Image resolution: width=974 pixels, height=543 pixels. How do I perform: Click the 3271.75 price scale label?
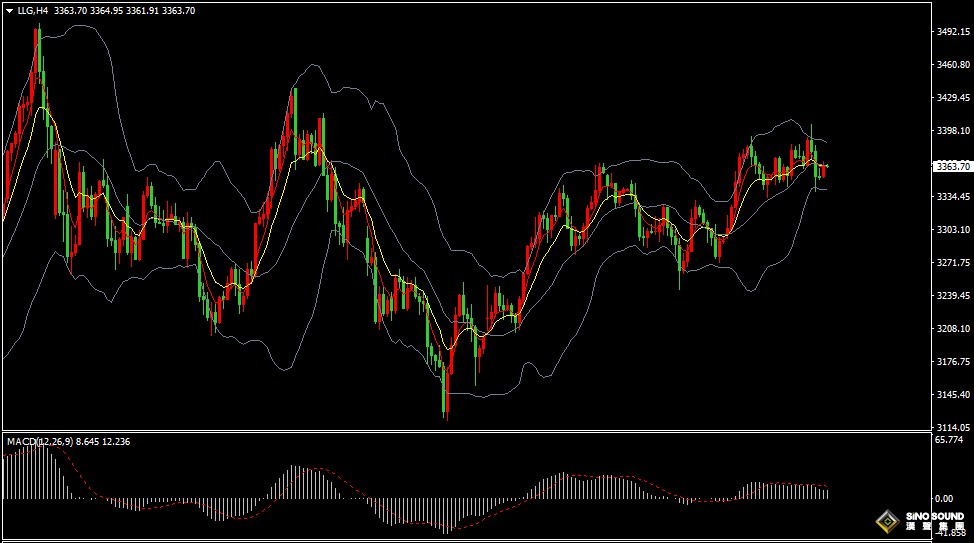pos(952,263)
